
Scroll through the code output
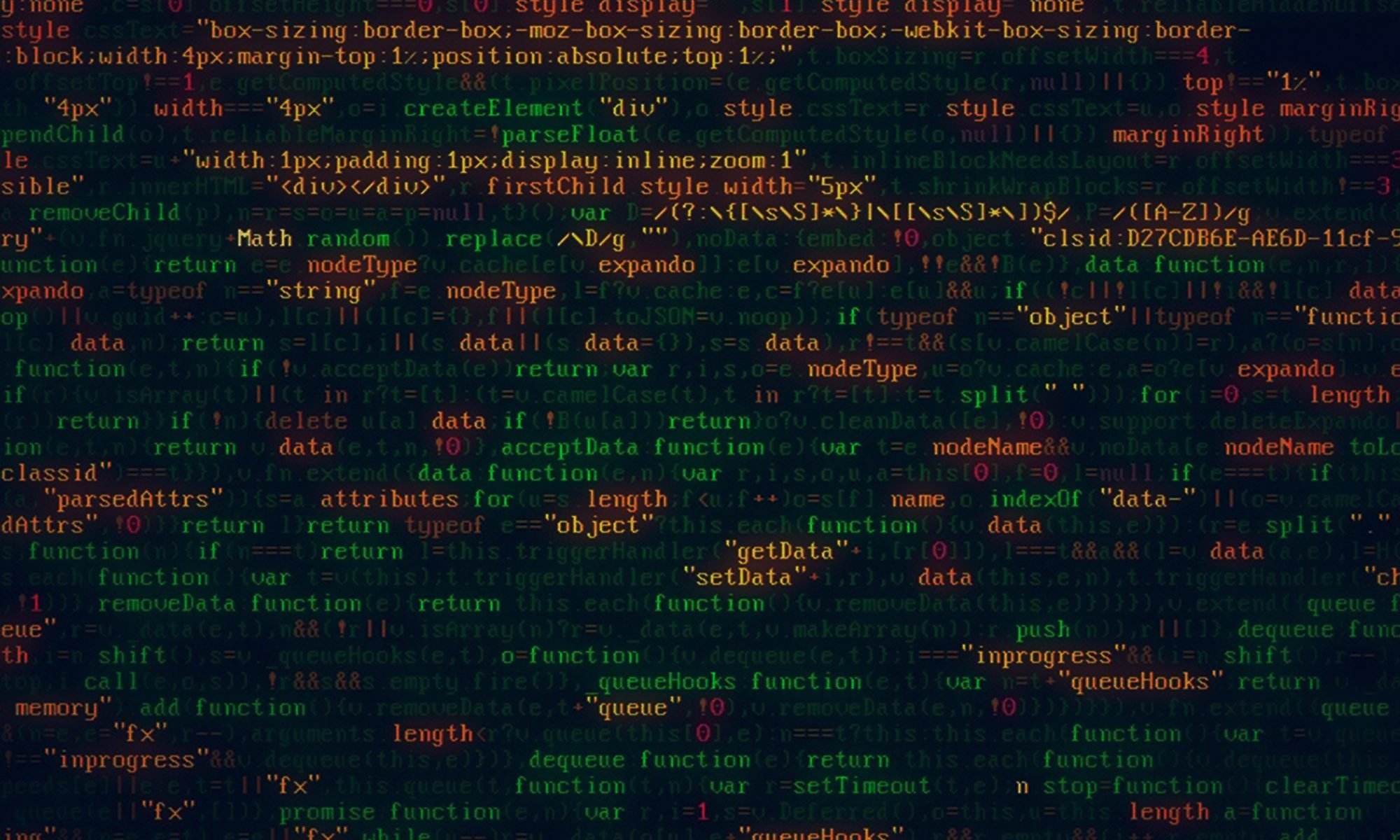pyautogui.click(x=700, y=420)
